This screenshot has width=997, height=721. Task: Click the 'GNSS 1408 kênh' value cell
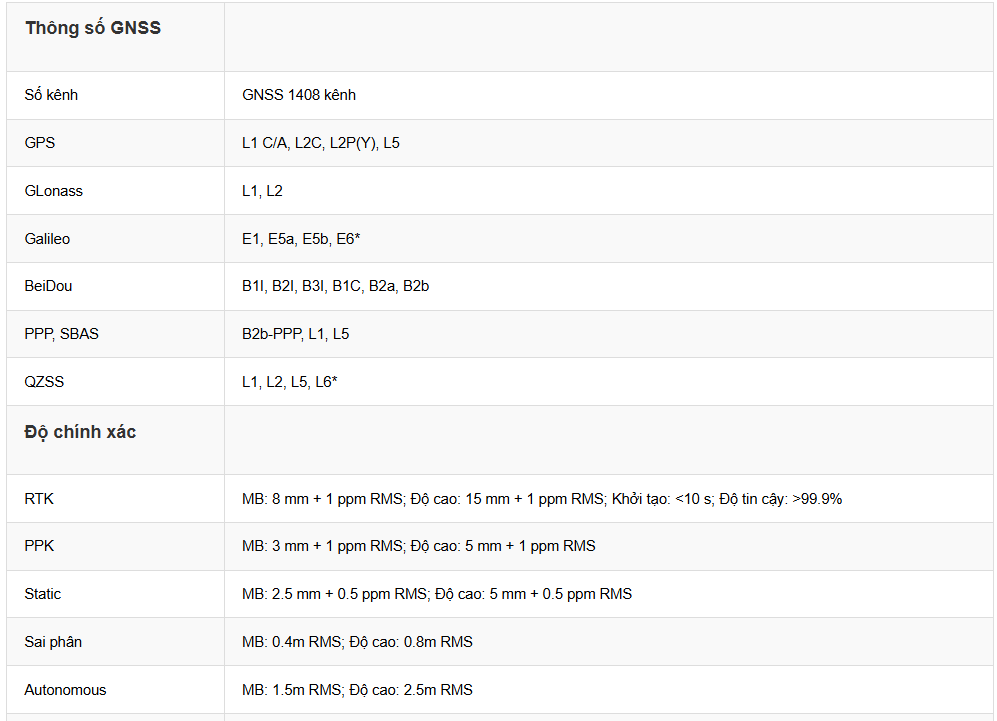pos(299,95)
